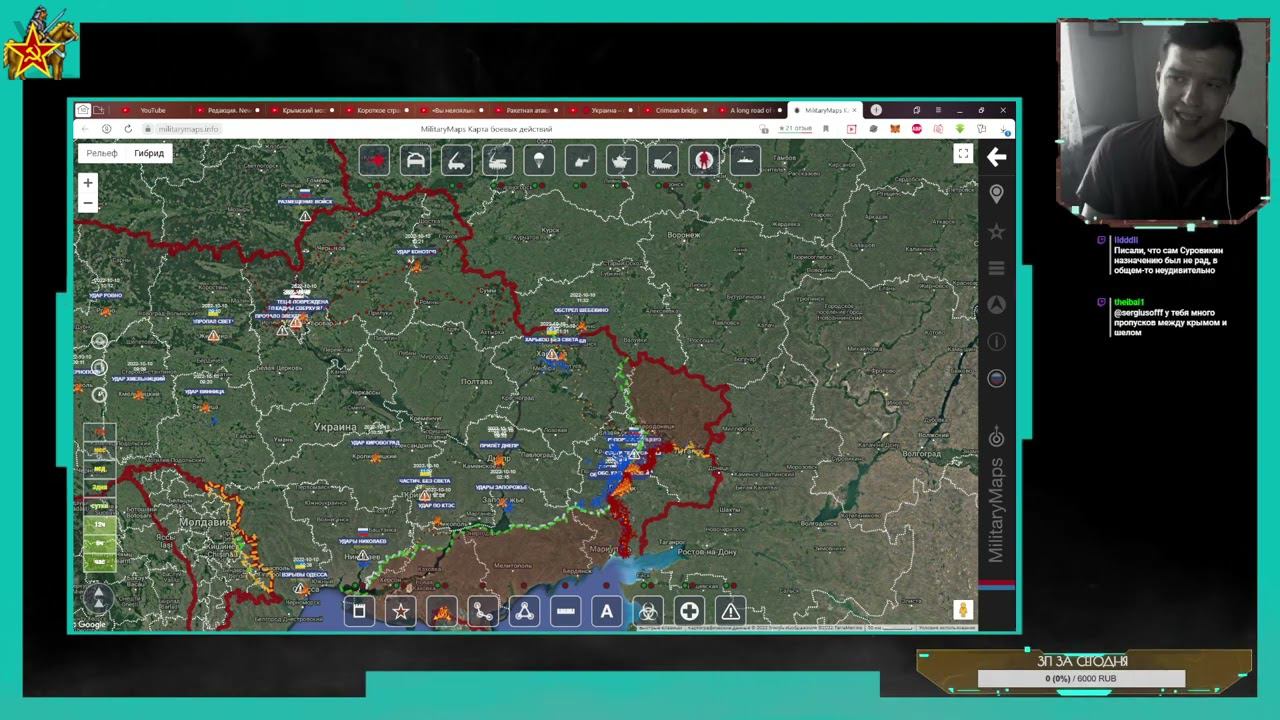Select the нед. time range filter

tap(99, 468)
